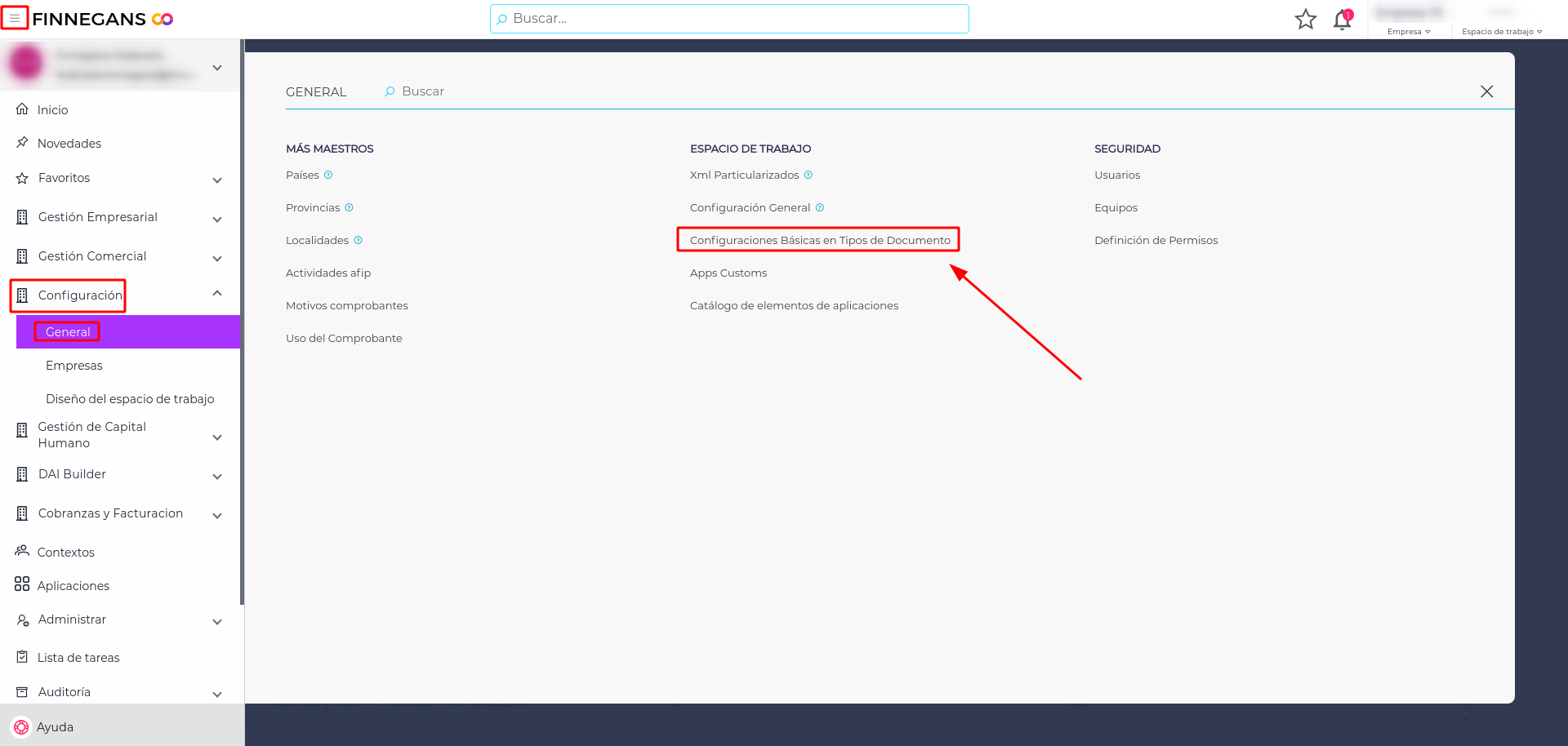
Task: Click the Buscar field in GENERAL panel
Action: coord(423,91)
